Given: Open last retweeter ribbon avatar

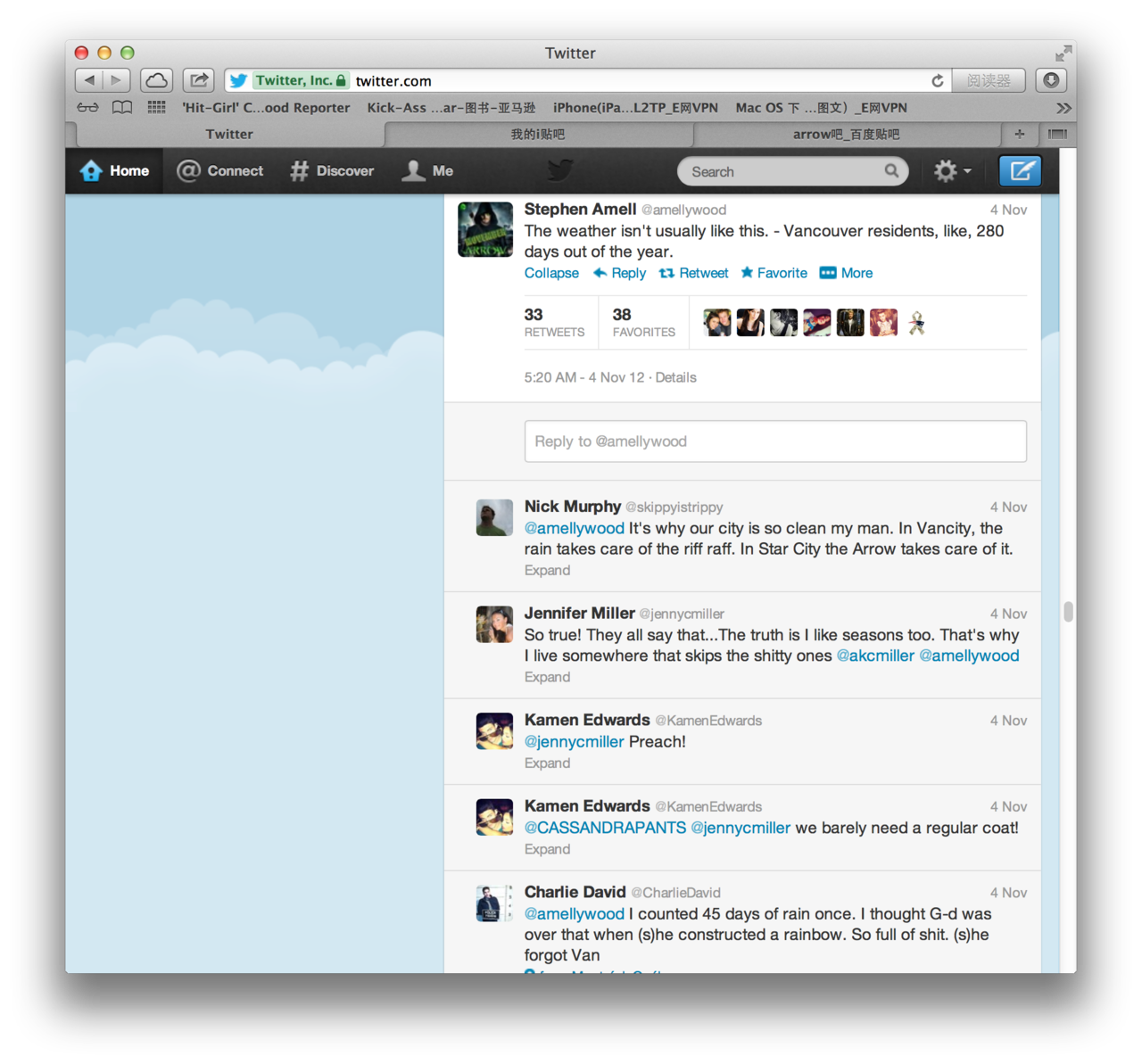Looking at the screenshot, I should point(916,322).
